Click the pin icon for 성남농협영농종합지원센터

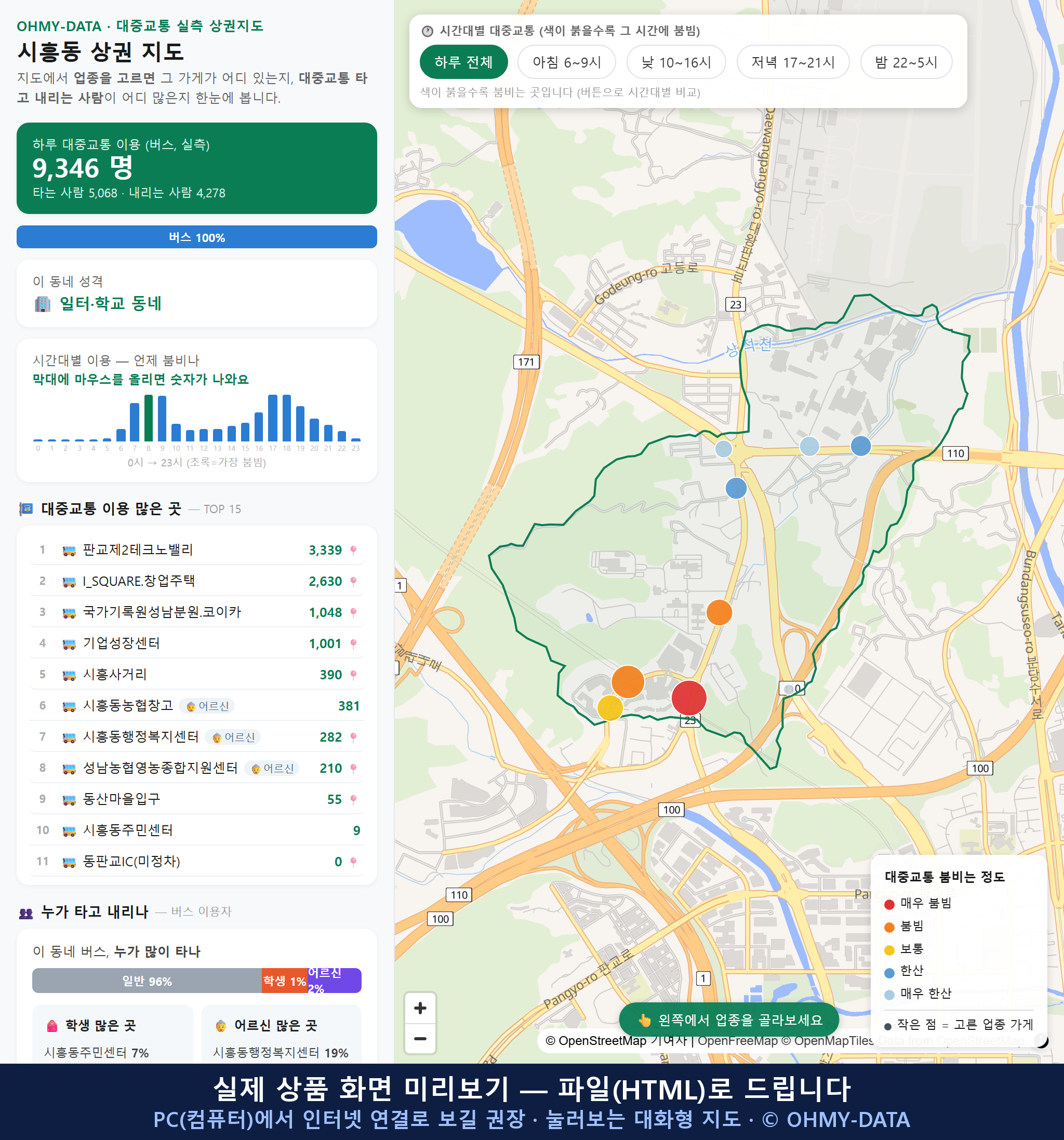[353, 768]
